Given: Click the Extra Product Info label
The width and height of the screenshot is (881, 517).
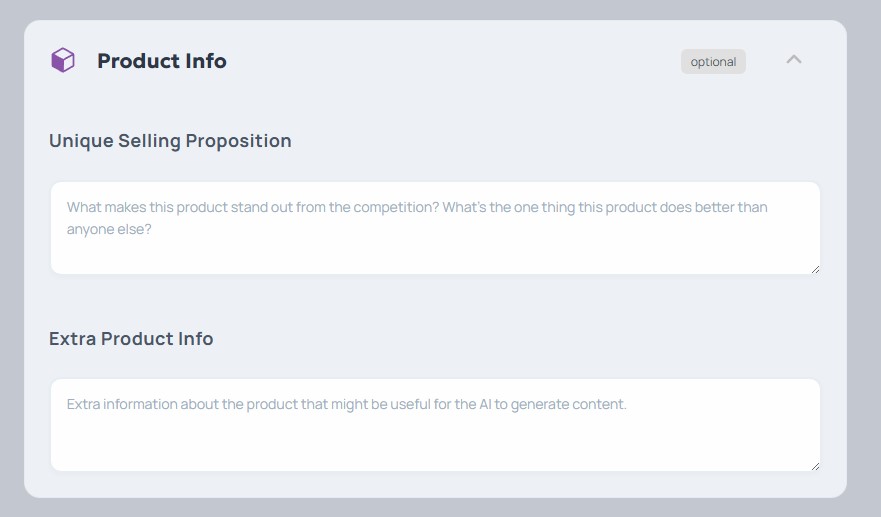Looking at the screenshot, I should (x=131, y=339).
